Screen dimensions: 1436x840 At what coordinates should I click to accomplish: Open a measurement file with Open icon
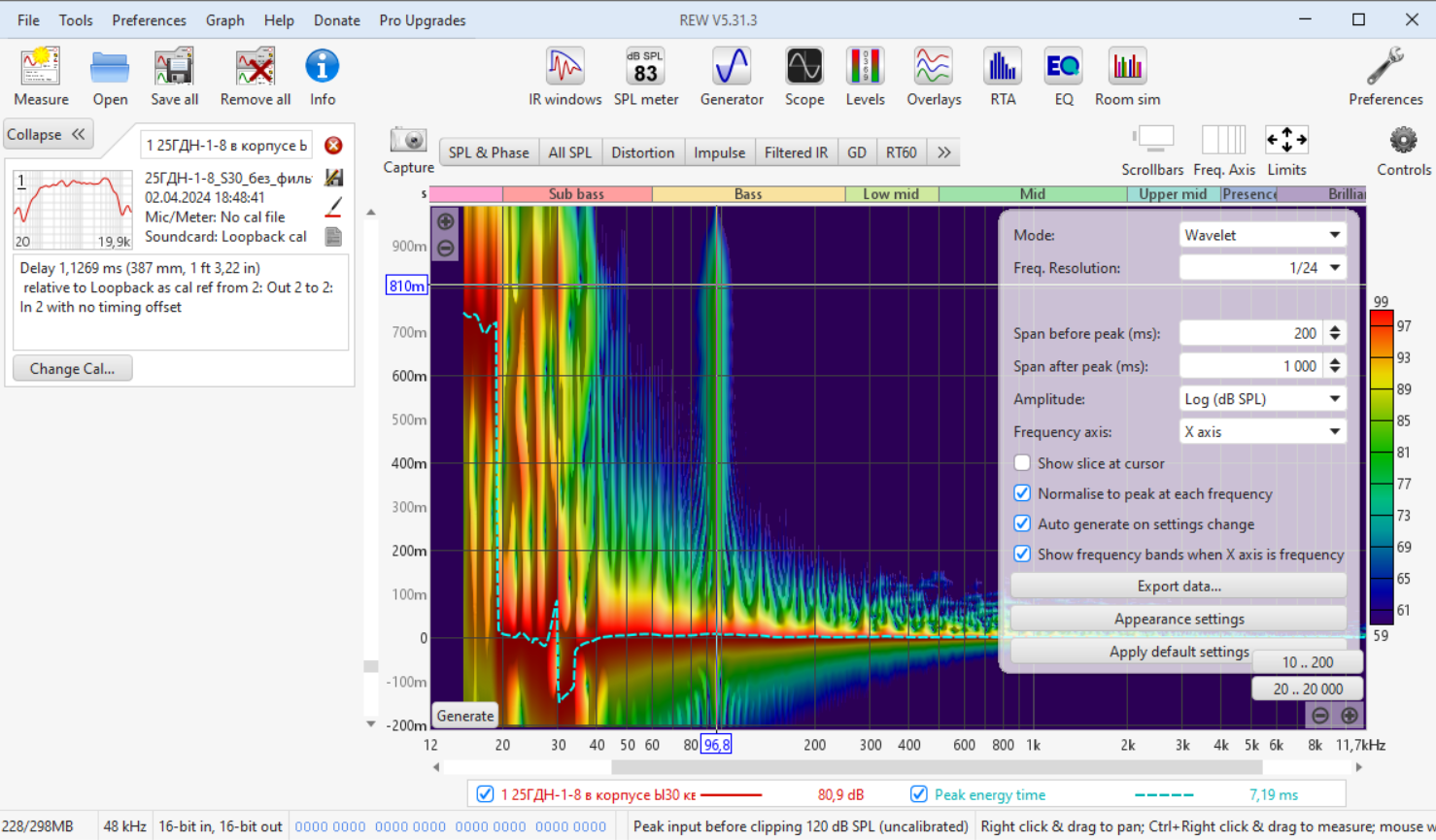click(110, 67)
